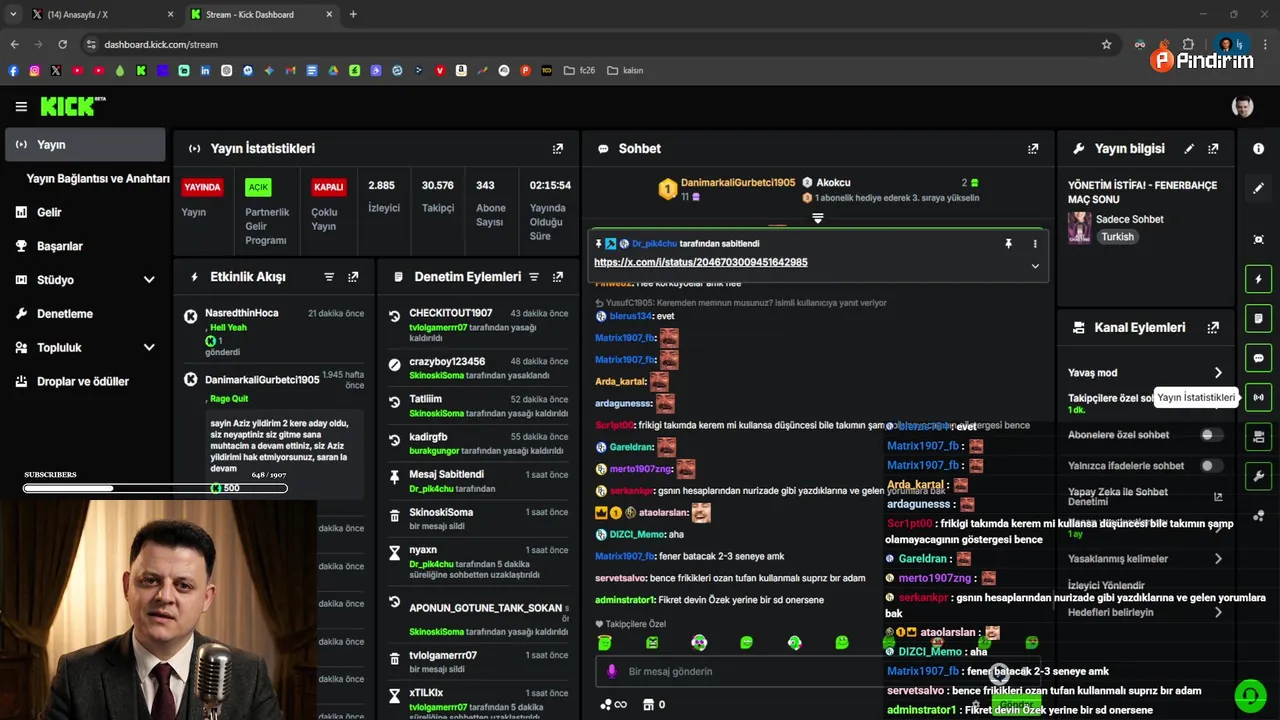Click the subscribers goal progress bar
Viewport: 1280px width, 720px height.
(x=155, y=488)
